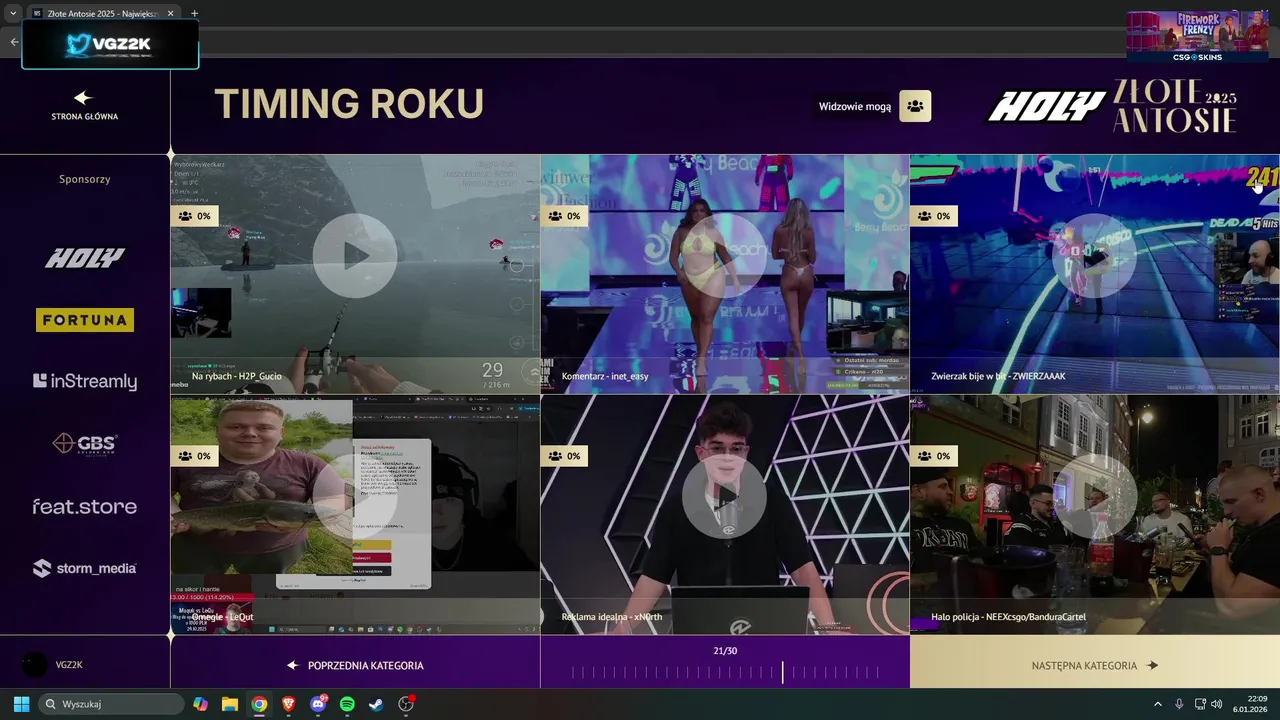The height and width of the screenshot is (720, 1280).
Task: Play the 'Komentarz - inet_easy' clip
Action: tap(724, 256)
